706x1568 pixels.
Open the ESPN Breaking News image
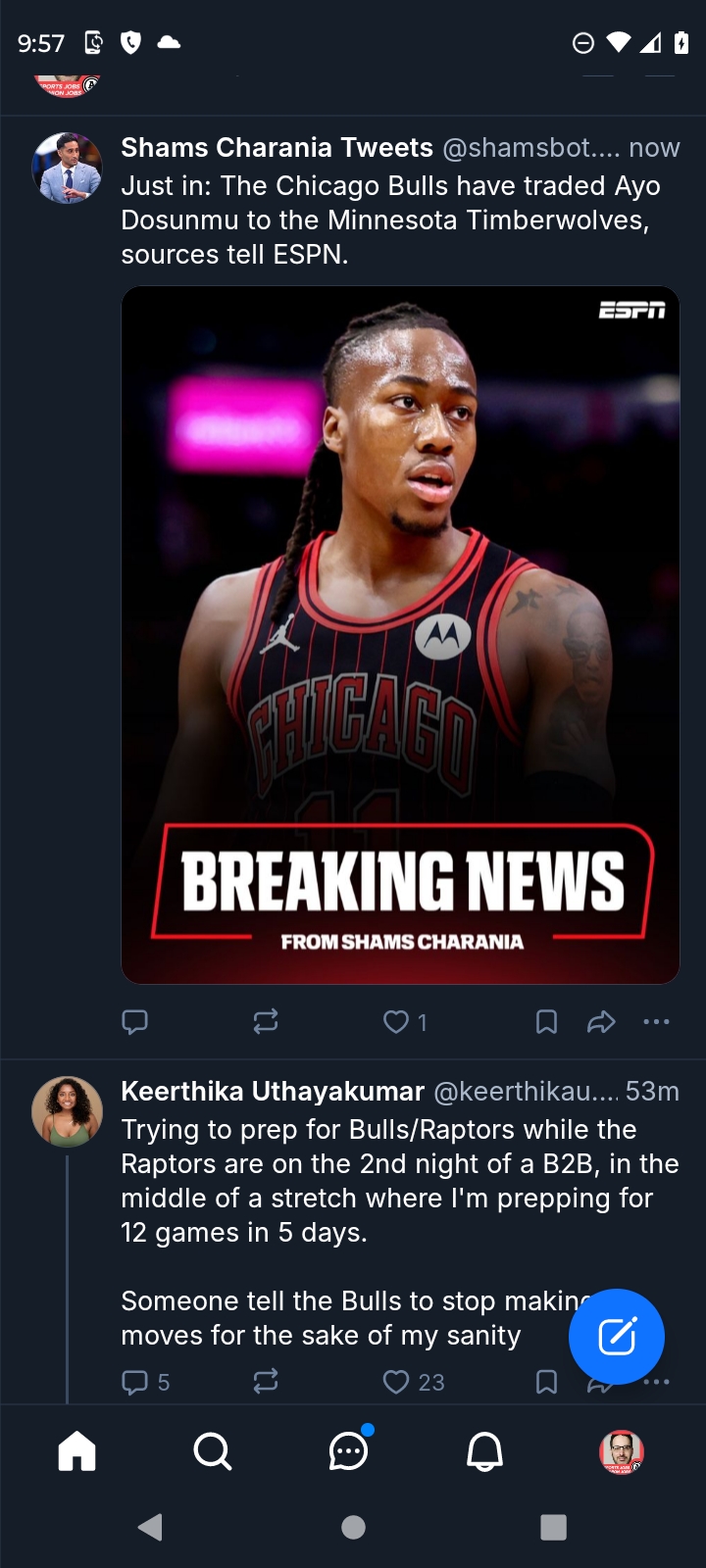(400, 634)
